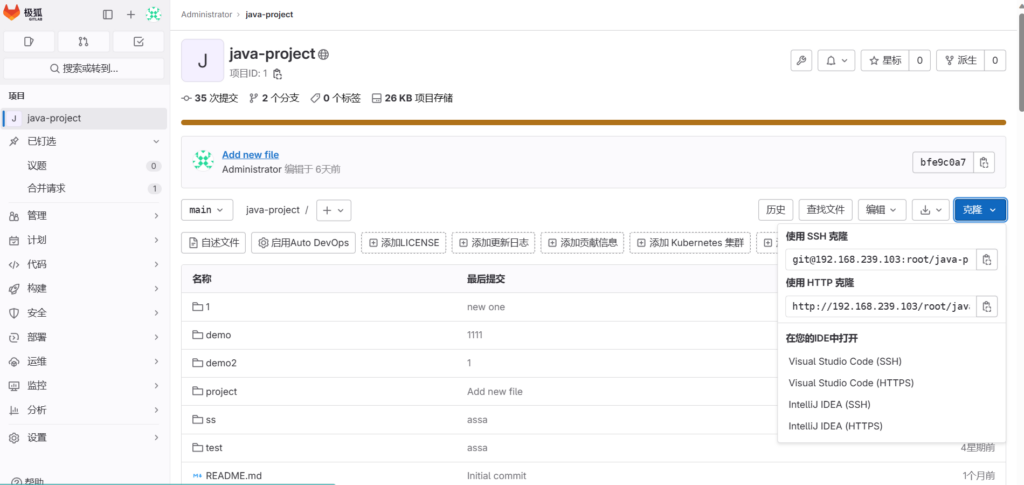Click the orange language bar

(593, 123)
